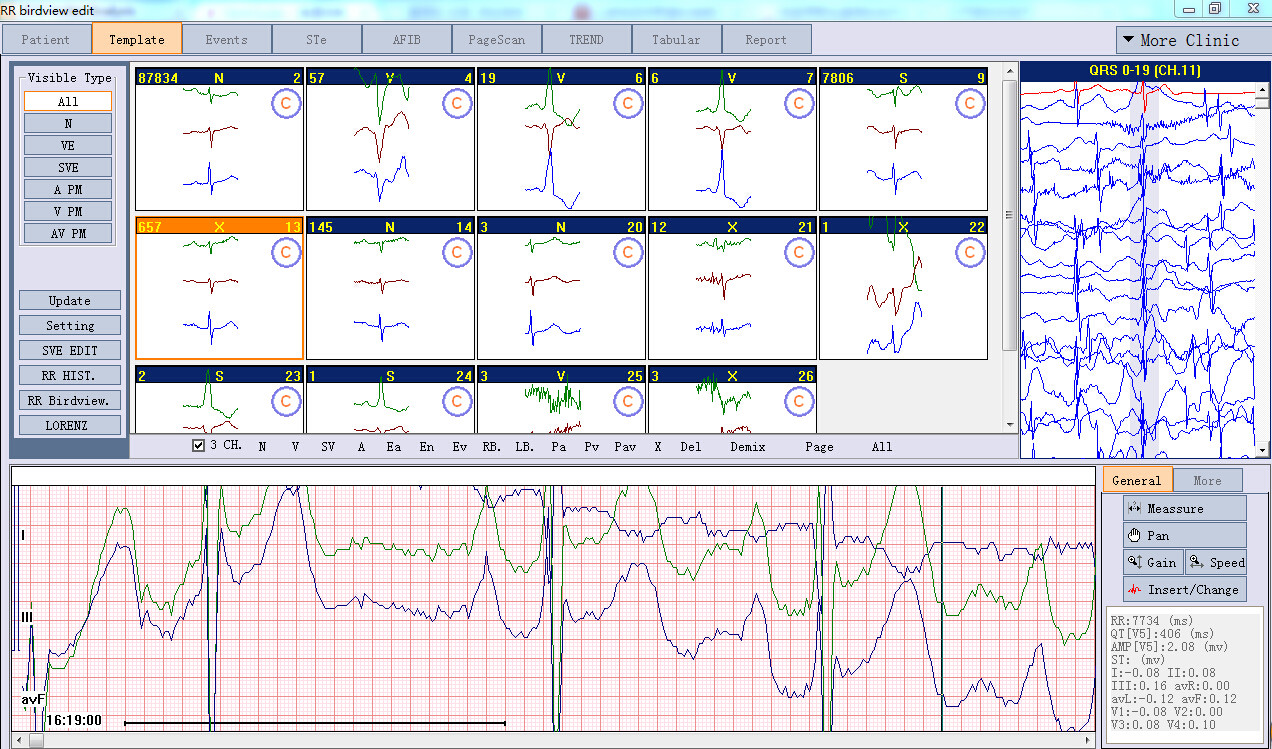Viewport: 1272px width, 749px height.
Task: Click LB. in the label bar
Action: coord(525,447)
